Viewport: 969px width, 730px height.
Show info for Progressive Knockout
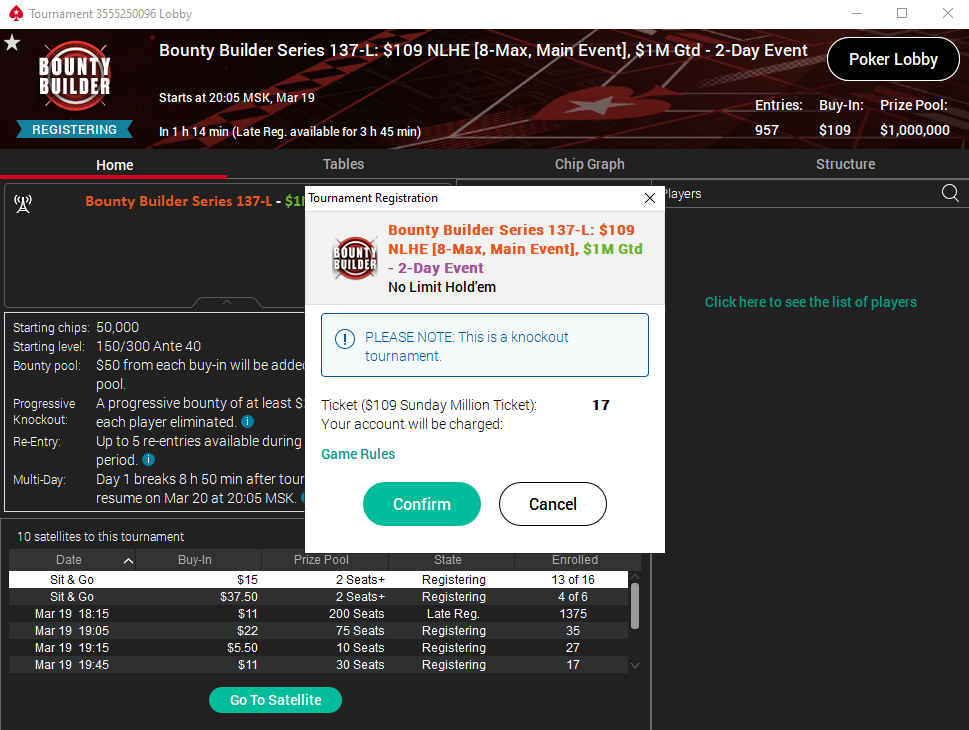(x=247, y=422)
